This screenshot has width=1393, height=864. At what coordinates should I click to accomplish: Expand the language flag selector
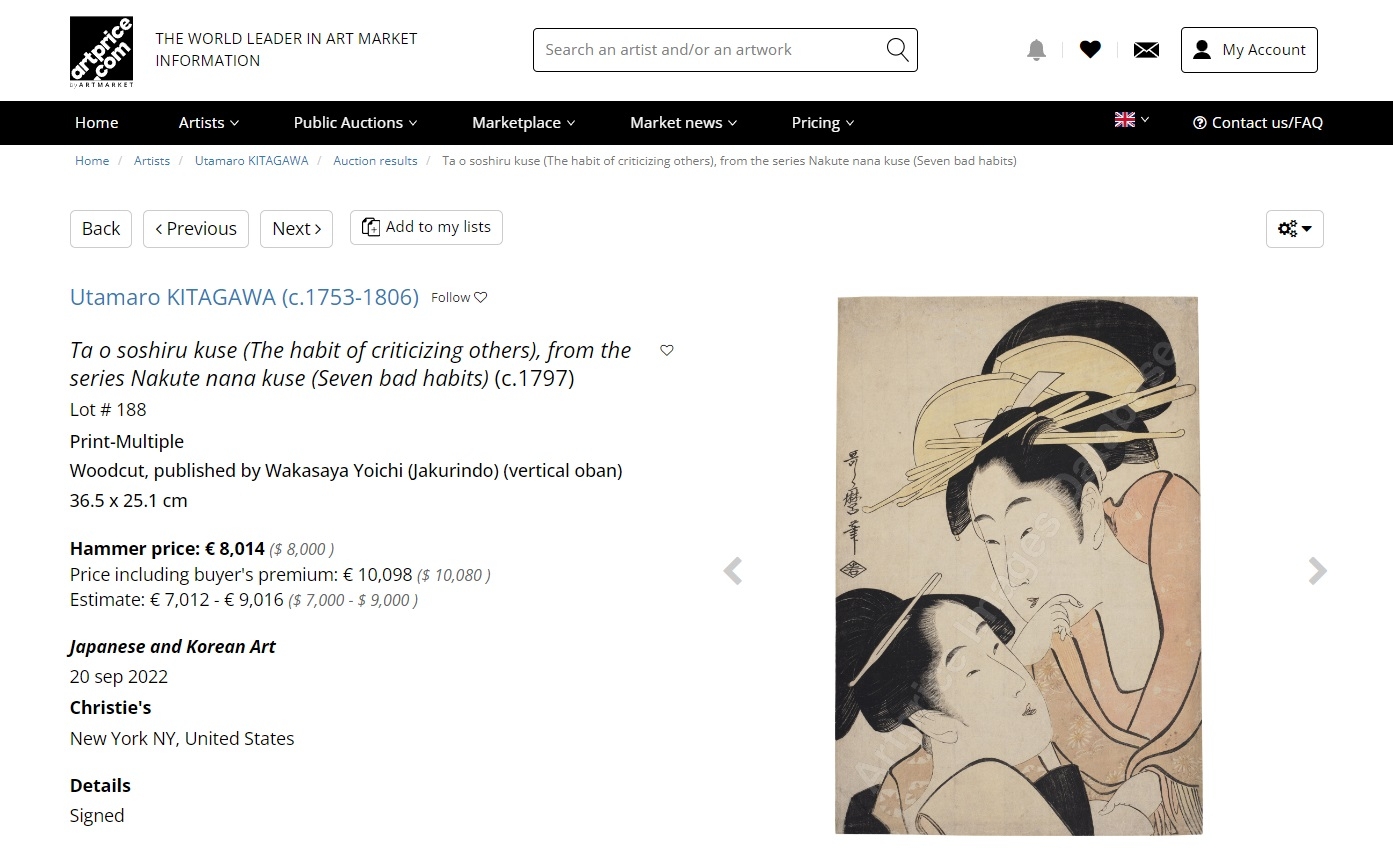tap(1132, 120)
